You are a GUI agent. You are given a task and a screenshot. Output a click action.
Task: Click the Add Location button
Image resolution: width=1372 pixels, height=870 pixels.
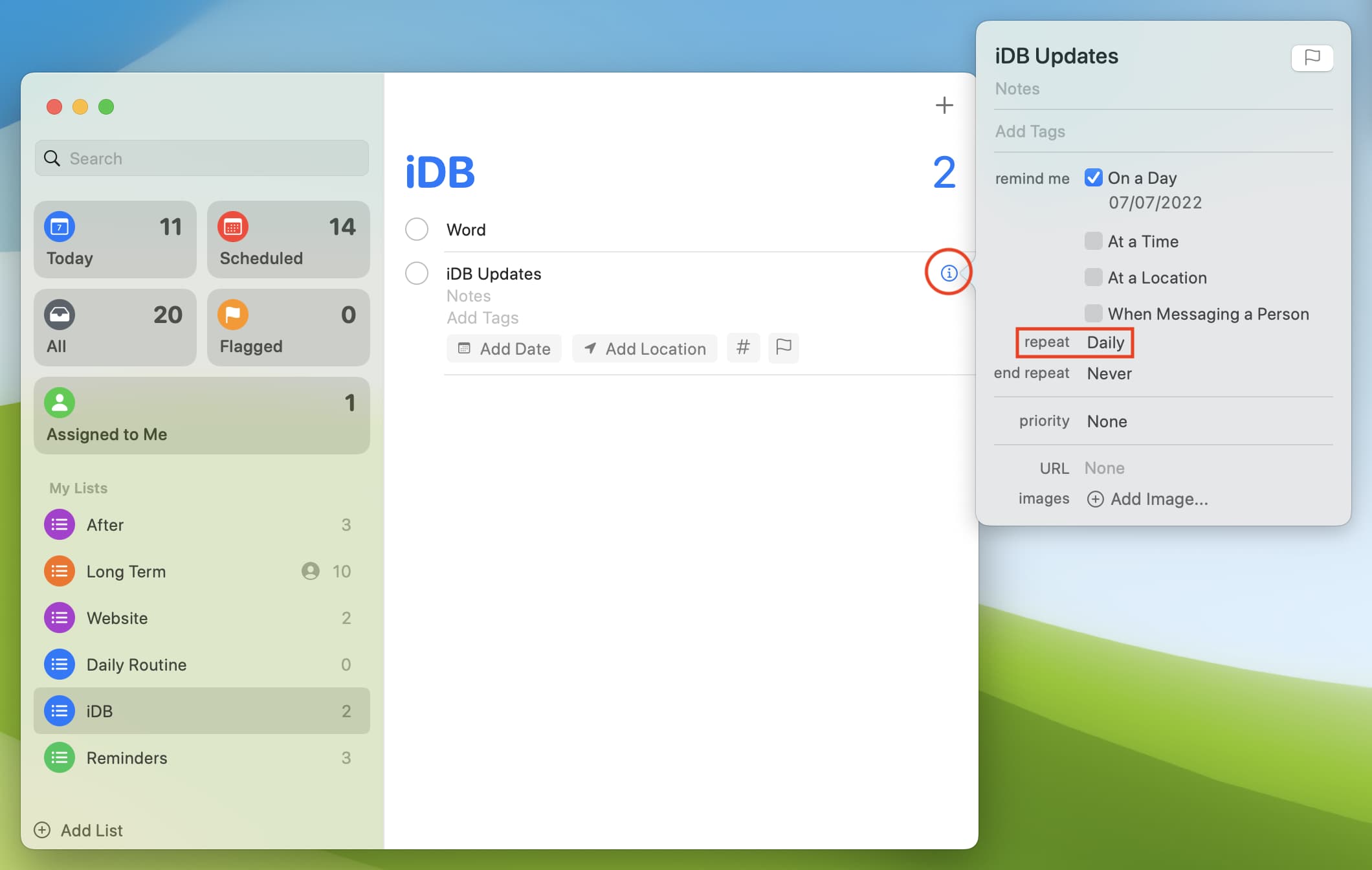click(x=645, y=348)
